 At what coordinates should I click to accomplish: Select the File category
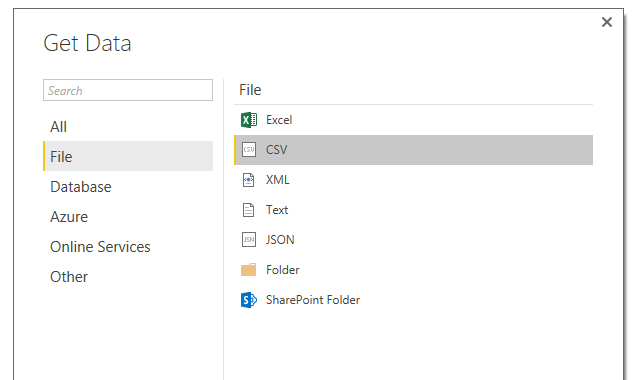click(x=128, y=156)
